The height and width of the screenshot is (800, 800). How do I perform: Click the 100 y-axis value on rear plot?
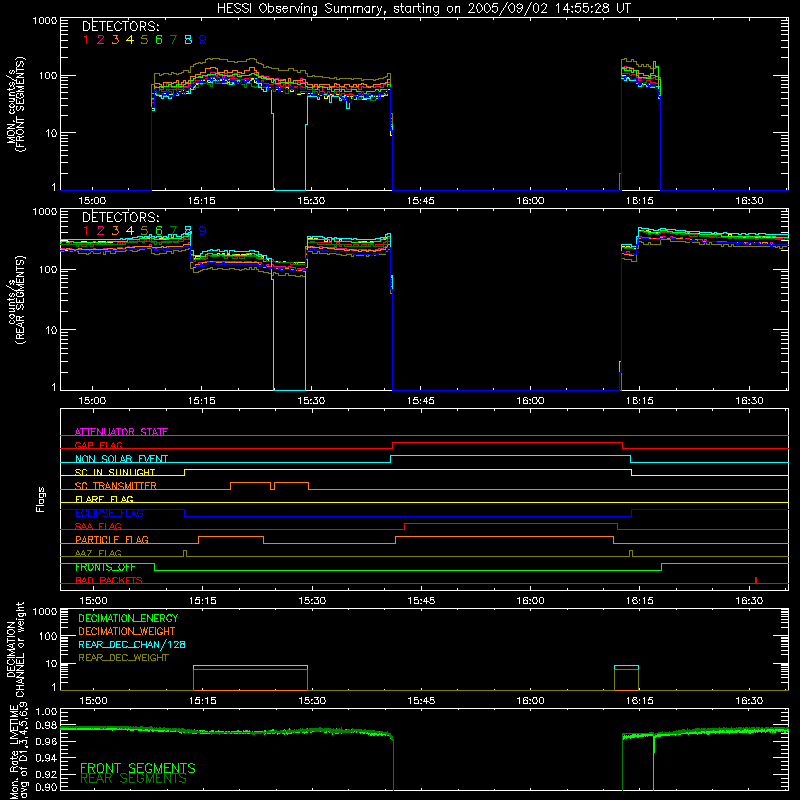click(x=47, y=269)
